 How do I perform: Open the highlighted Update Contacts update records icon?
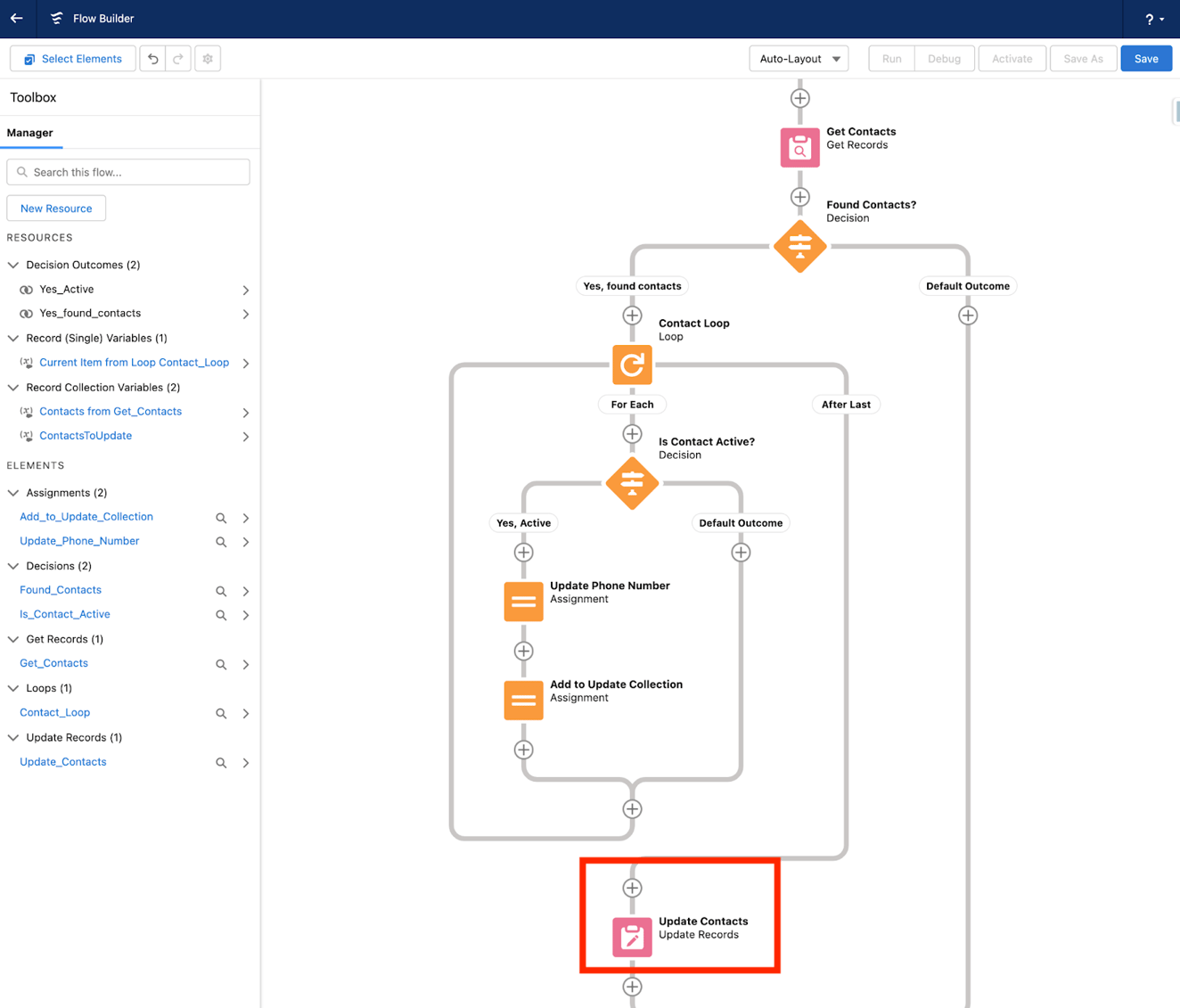click(x=632, y=937)
